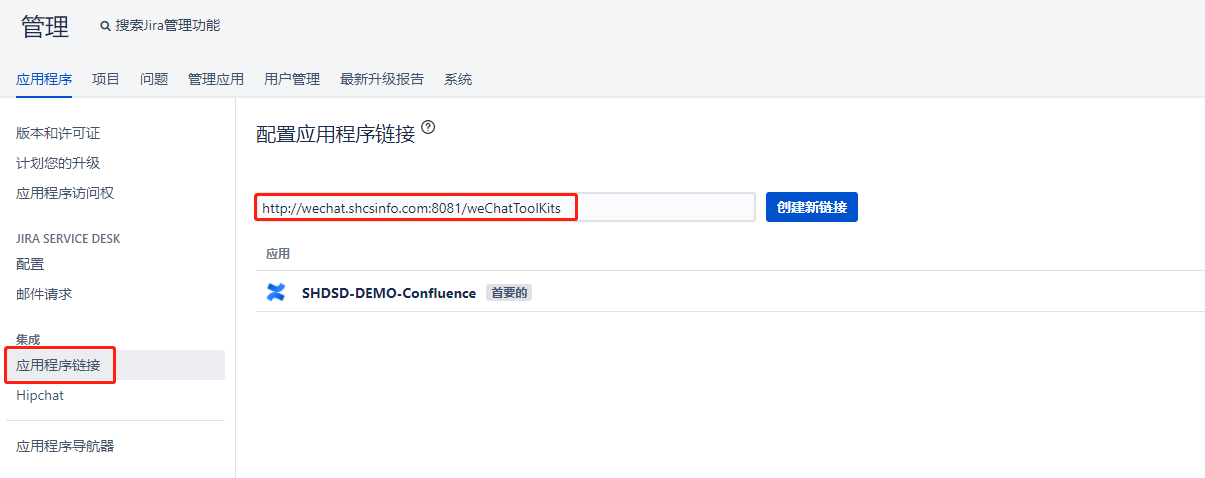Switch to the 应用程序 tab
Viewport: 1205px width, 478px height.
point(44,79)
